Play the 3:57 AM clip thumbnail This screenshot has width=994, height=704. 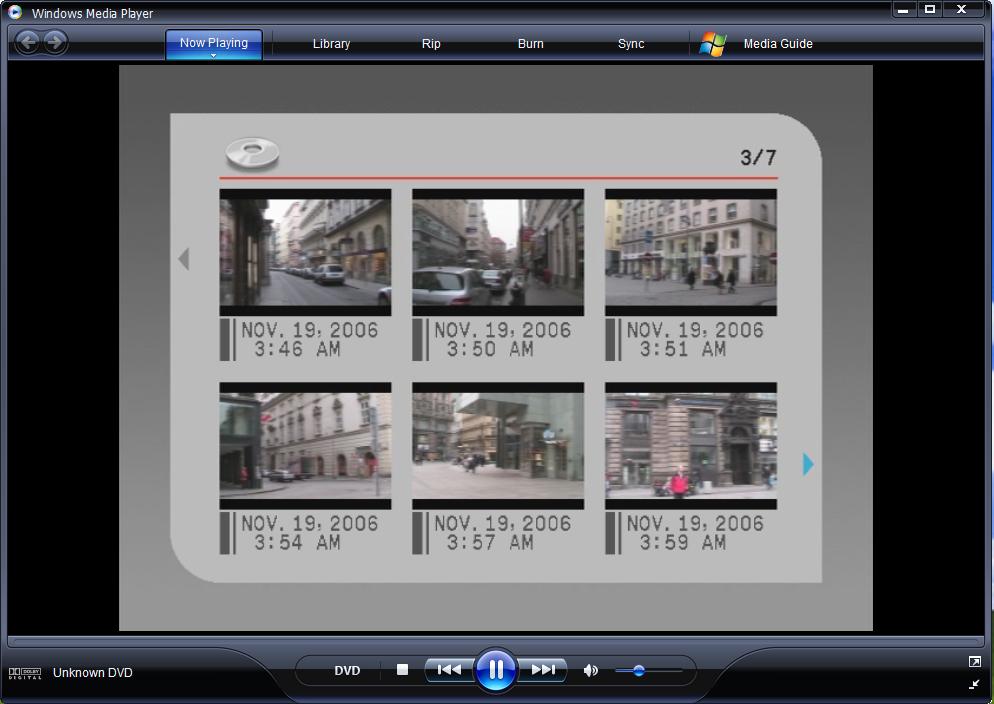(x=498, y=445)
